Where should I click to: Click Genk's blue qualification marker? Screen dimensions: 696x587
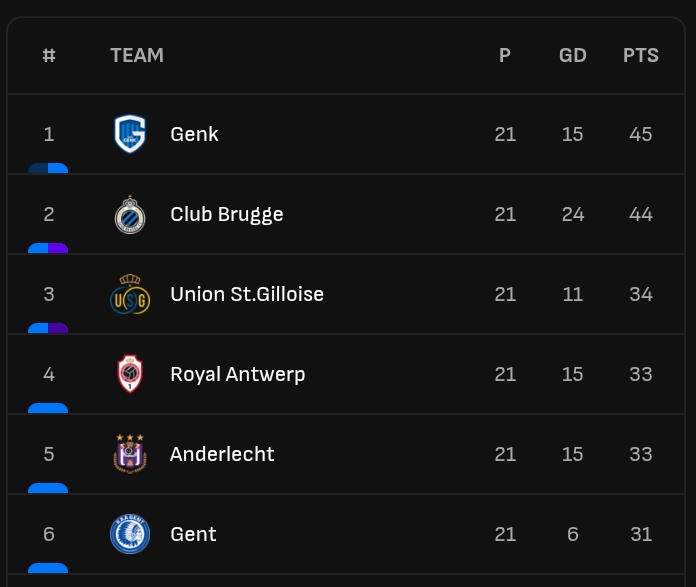pyautogui.click(x=48, y=168)
